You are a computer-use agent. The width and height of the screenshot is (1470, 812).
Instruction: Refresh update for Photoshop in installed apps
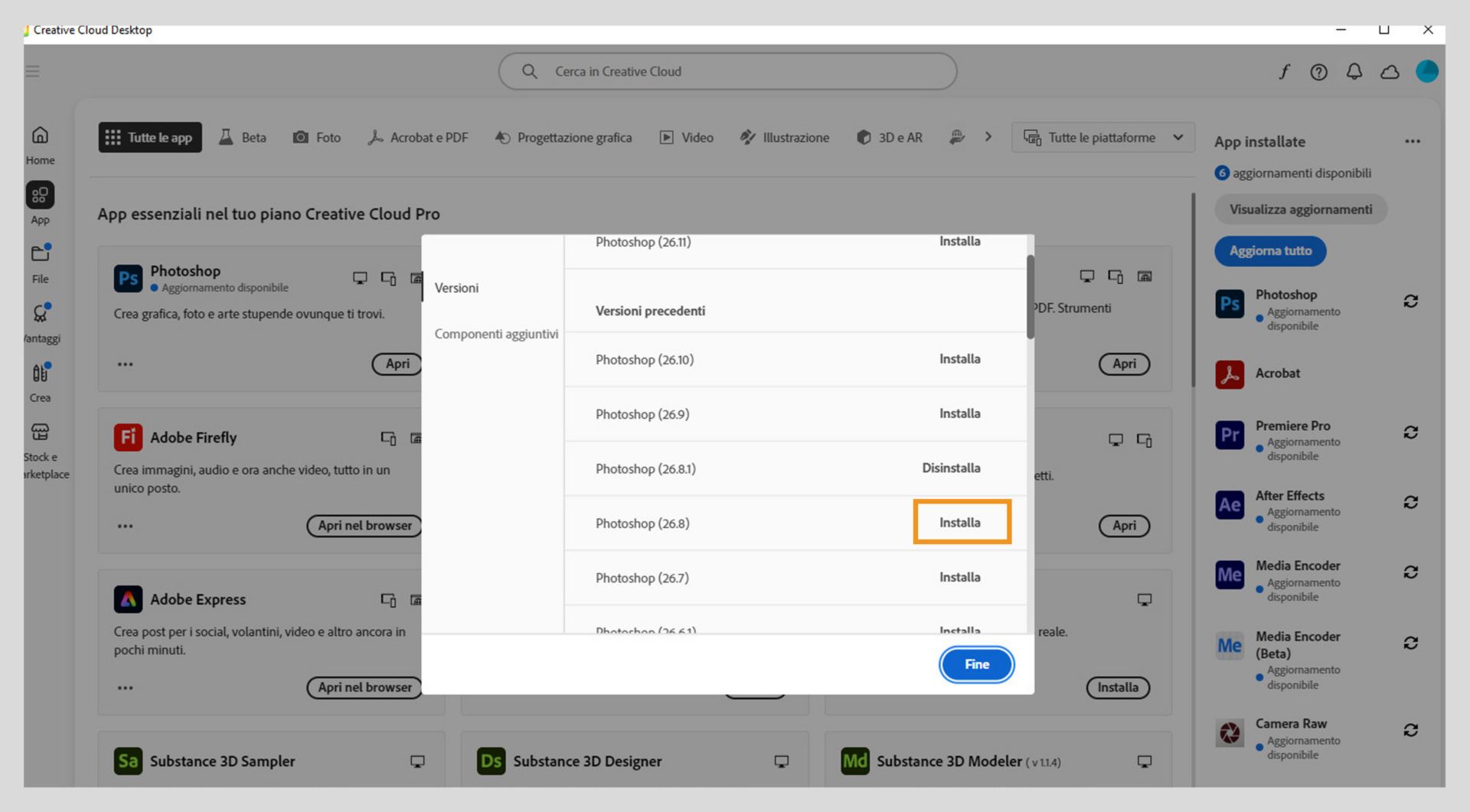(x=1410, y=302)
